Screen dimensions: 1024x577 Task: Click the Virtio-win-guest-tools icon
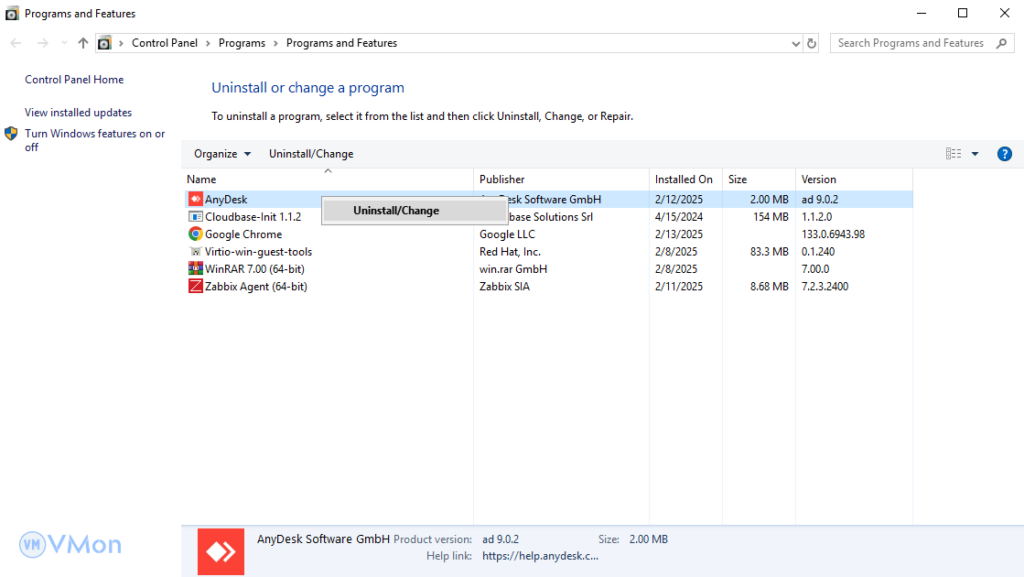[196, 252]
